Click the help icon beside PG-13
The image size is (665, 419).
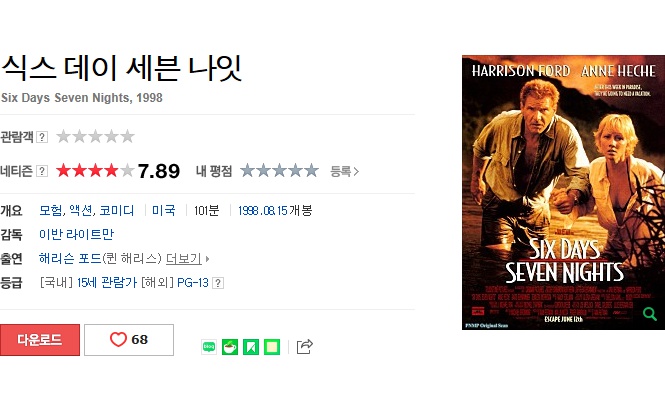point(218,283)
